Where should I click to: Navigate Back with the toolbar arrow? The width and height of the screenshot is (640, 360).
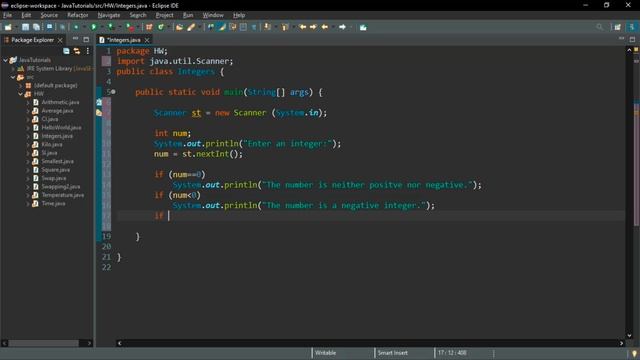[325, 27]
